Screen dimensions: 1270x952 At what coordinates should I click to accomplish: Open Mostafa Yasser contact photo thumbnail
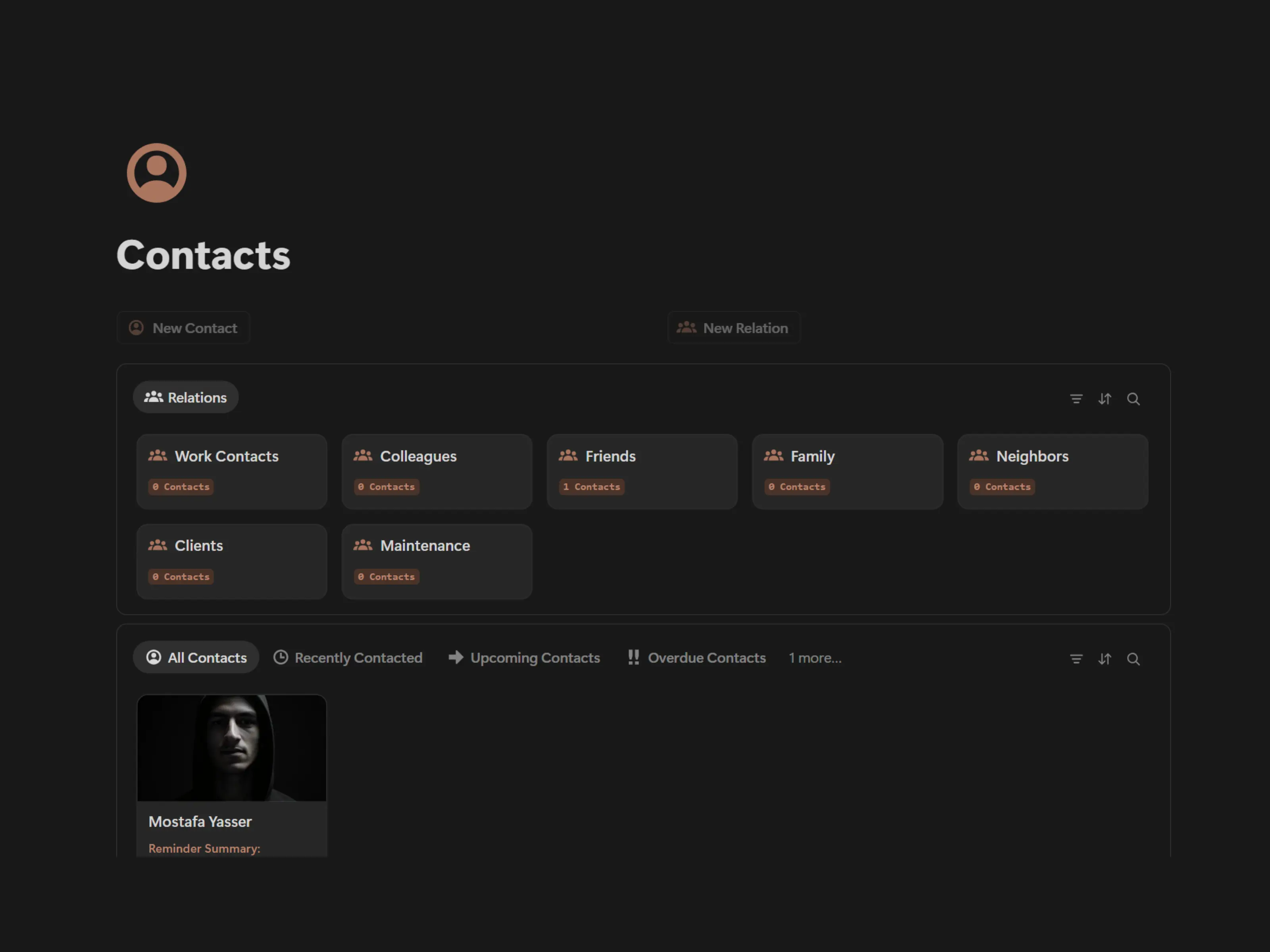point(231,747)
